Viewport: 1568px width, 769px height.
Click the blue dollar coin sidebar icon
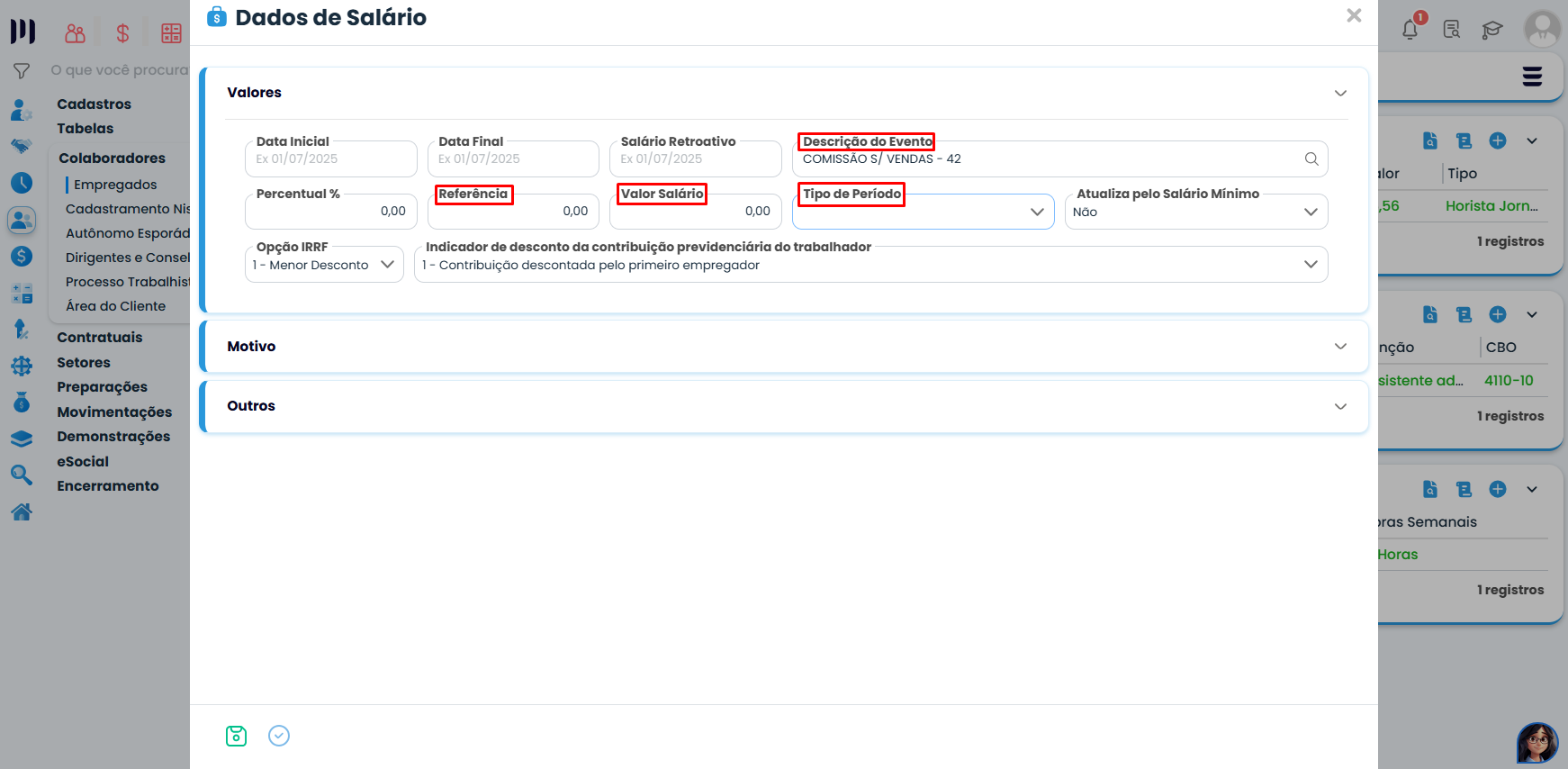coord(22,257)
